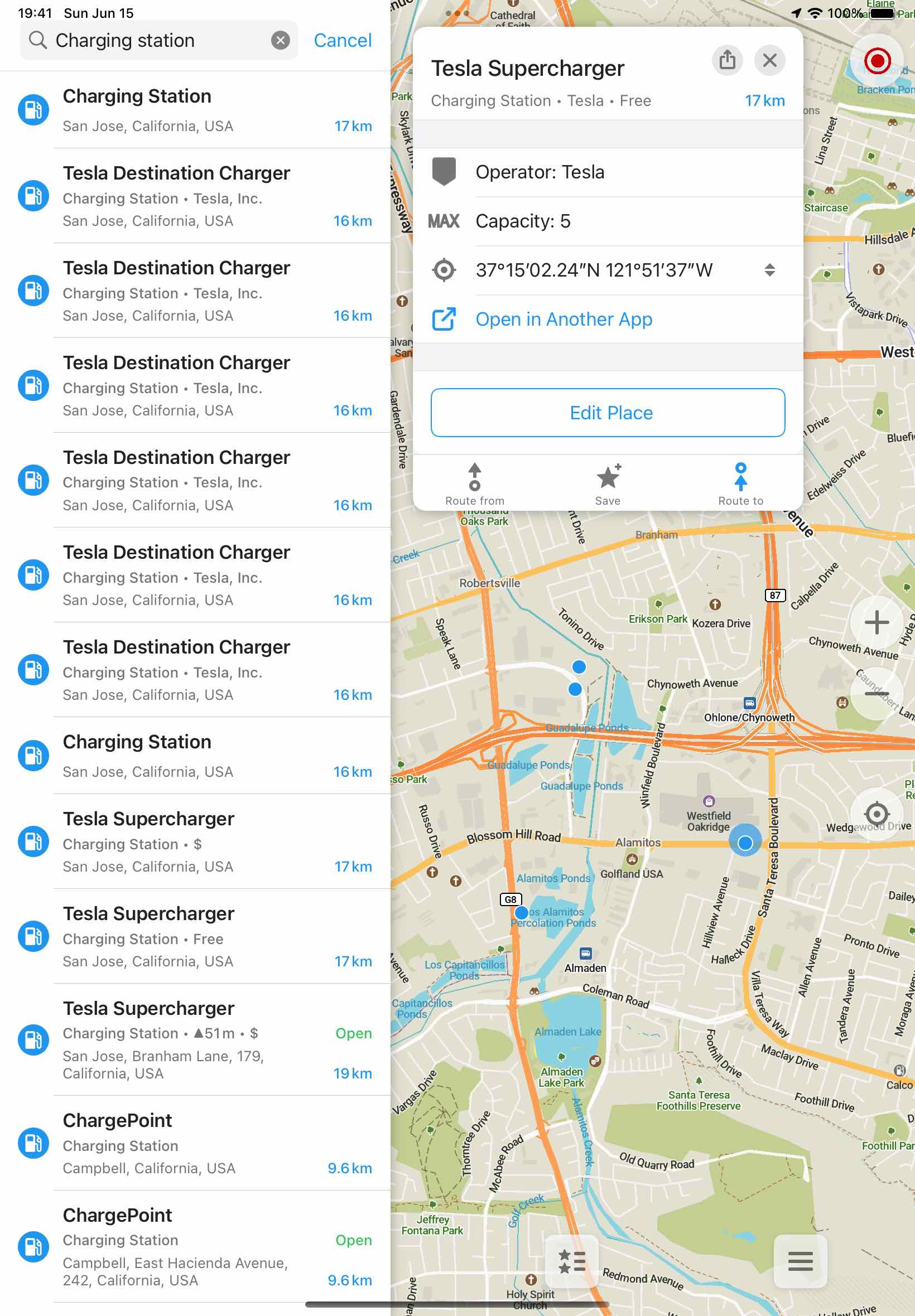Tap the red track recording button
This screenshot has height=1316, width=915.
pyautogui.click(x=877, y=61)
